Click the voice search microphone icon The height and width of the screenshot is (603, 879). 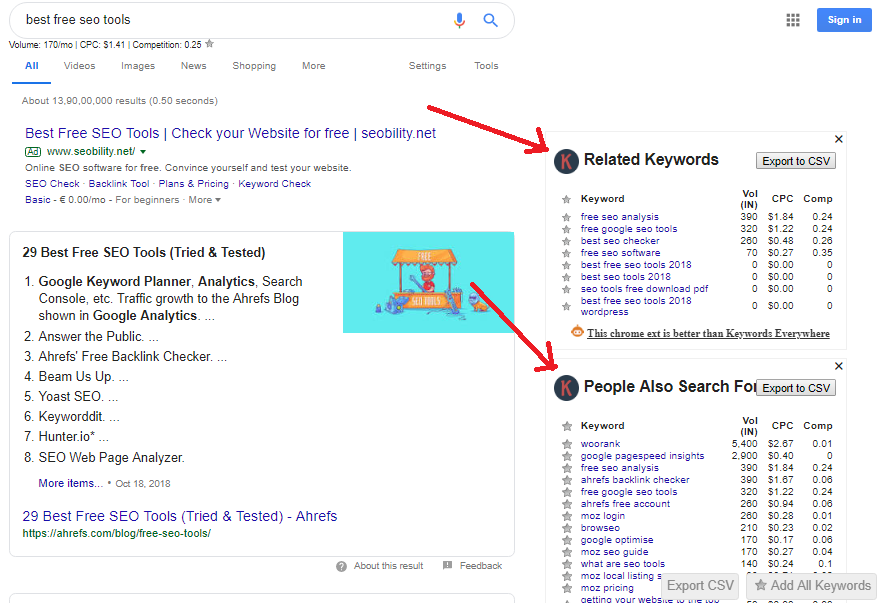coord(459,21)
